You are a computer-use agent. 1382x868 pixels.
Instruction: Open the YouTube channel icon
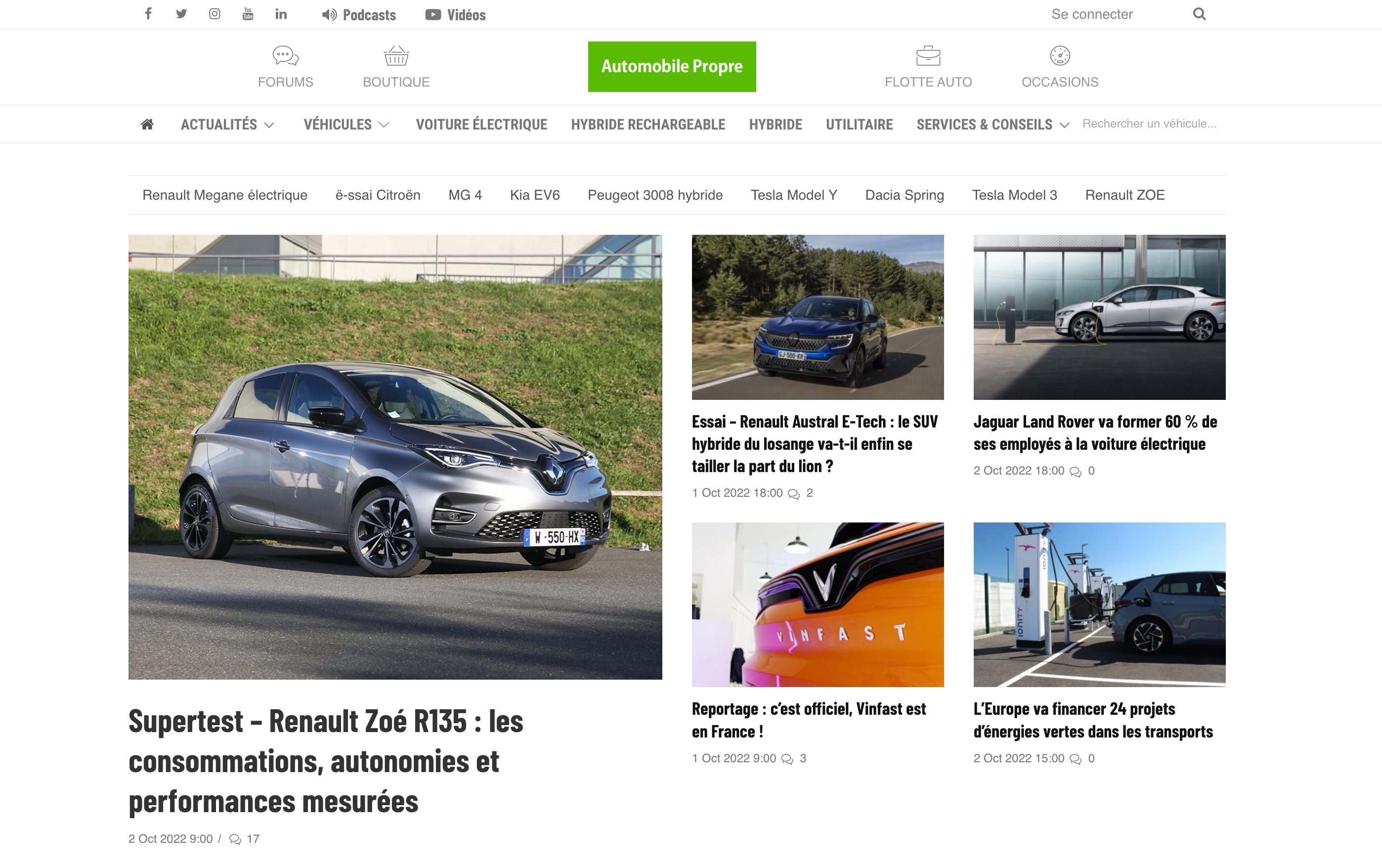pyautogui.click(x=248, y=14)
